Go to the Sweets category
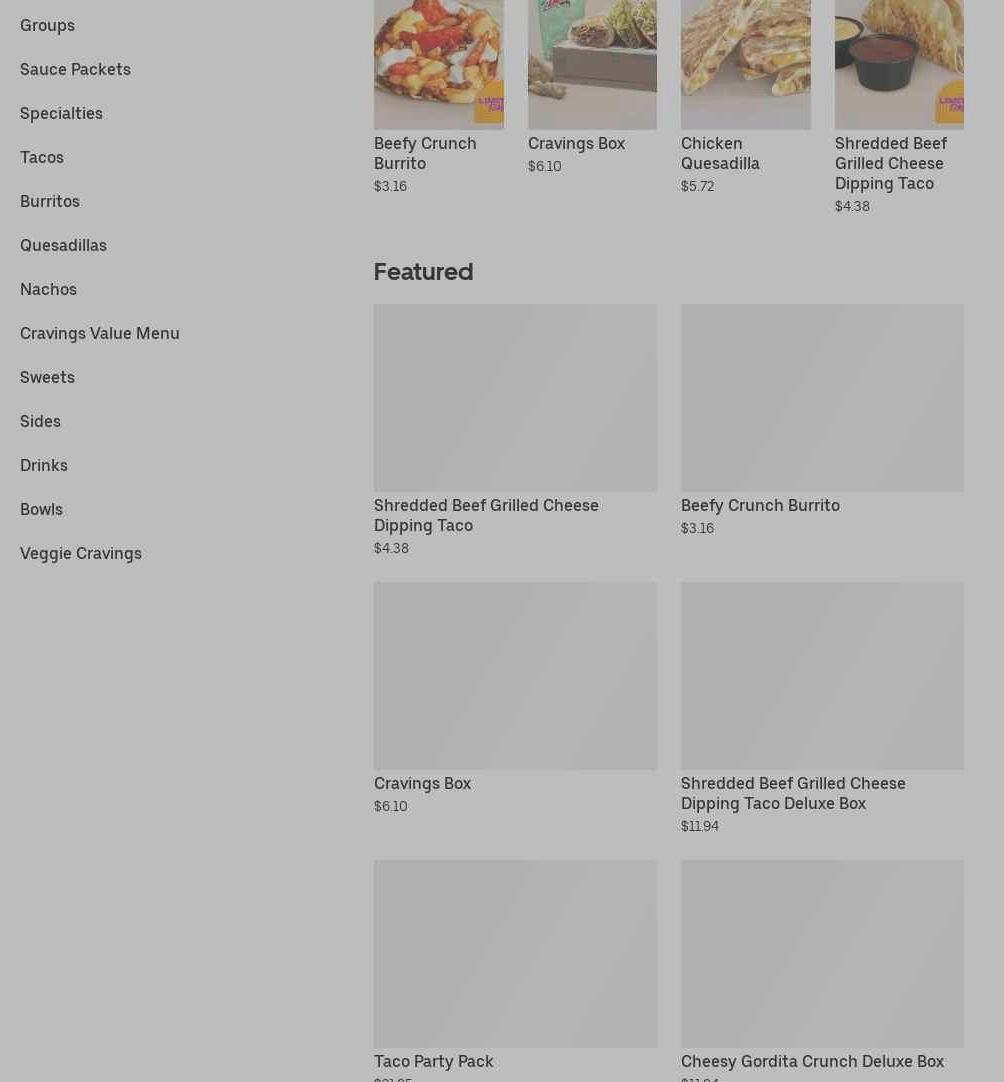The image size is (1004, 1082). 48,377
